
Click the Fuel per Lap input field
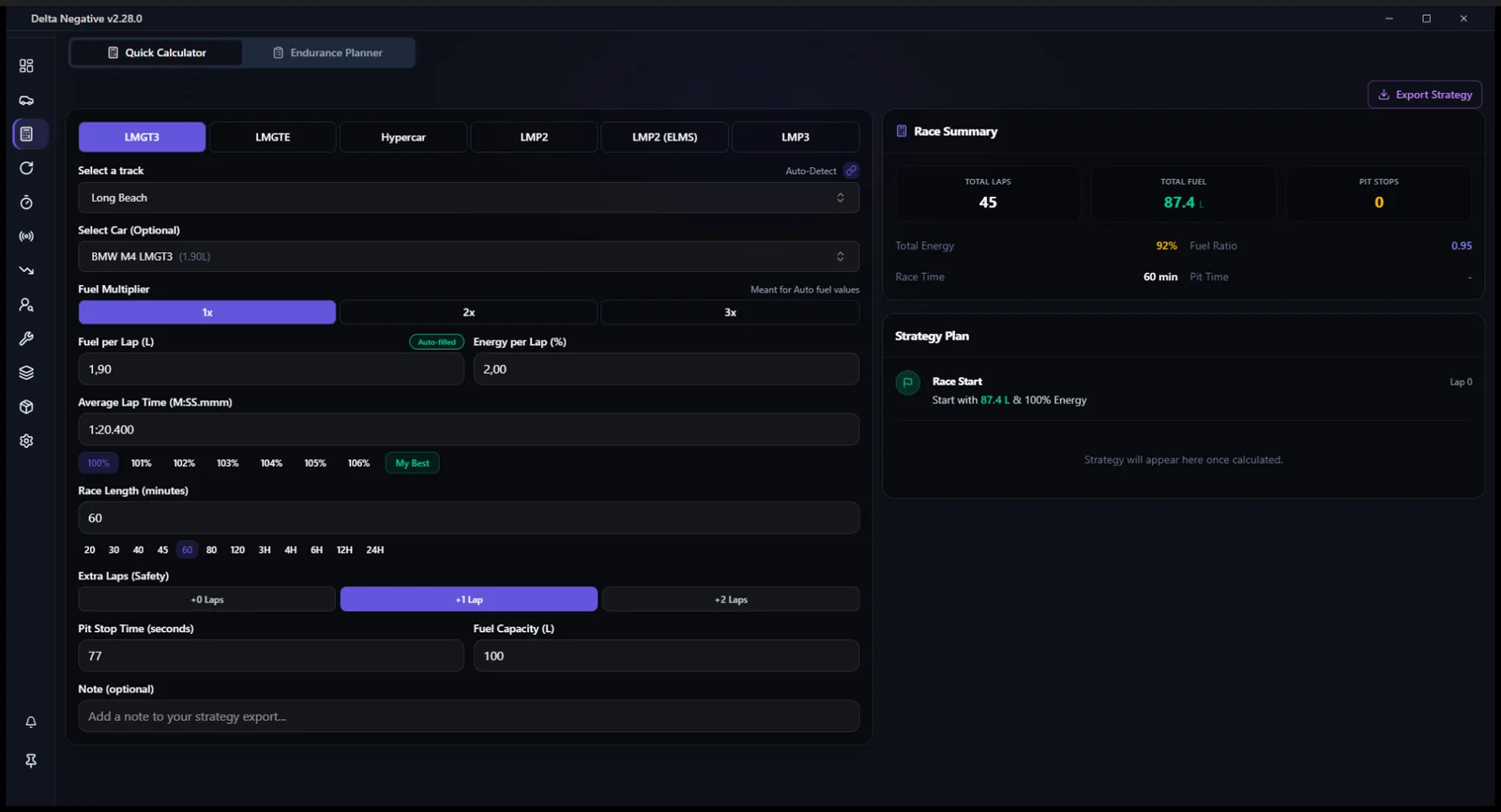pyautogui.click(x=271, y=369)
